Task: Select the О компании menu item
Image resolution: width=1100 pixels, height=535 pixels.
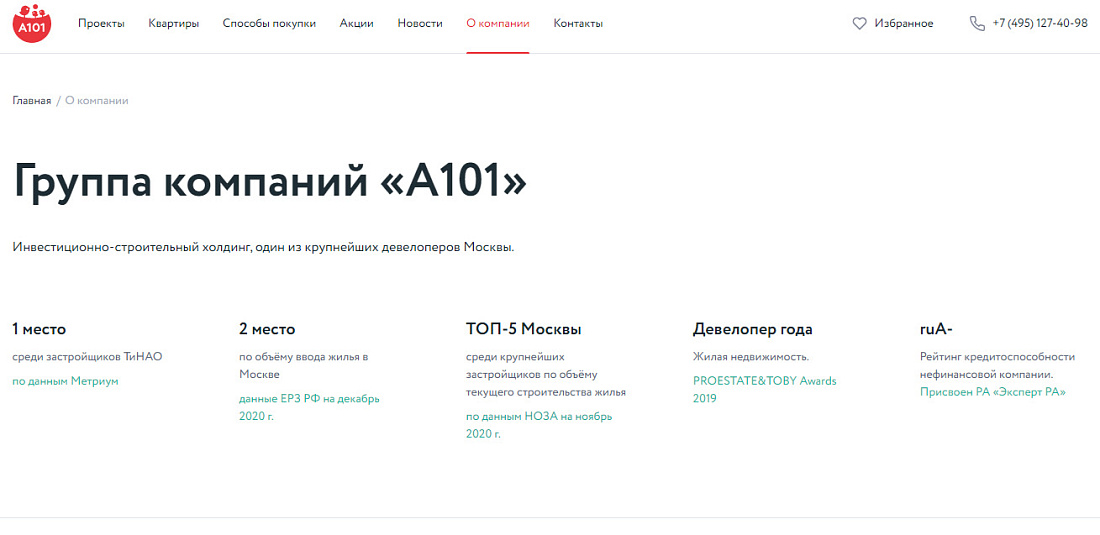Action: (x=498, y=24)
